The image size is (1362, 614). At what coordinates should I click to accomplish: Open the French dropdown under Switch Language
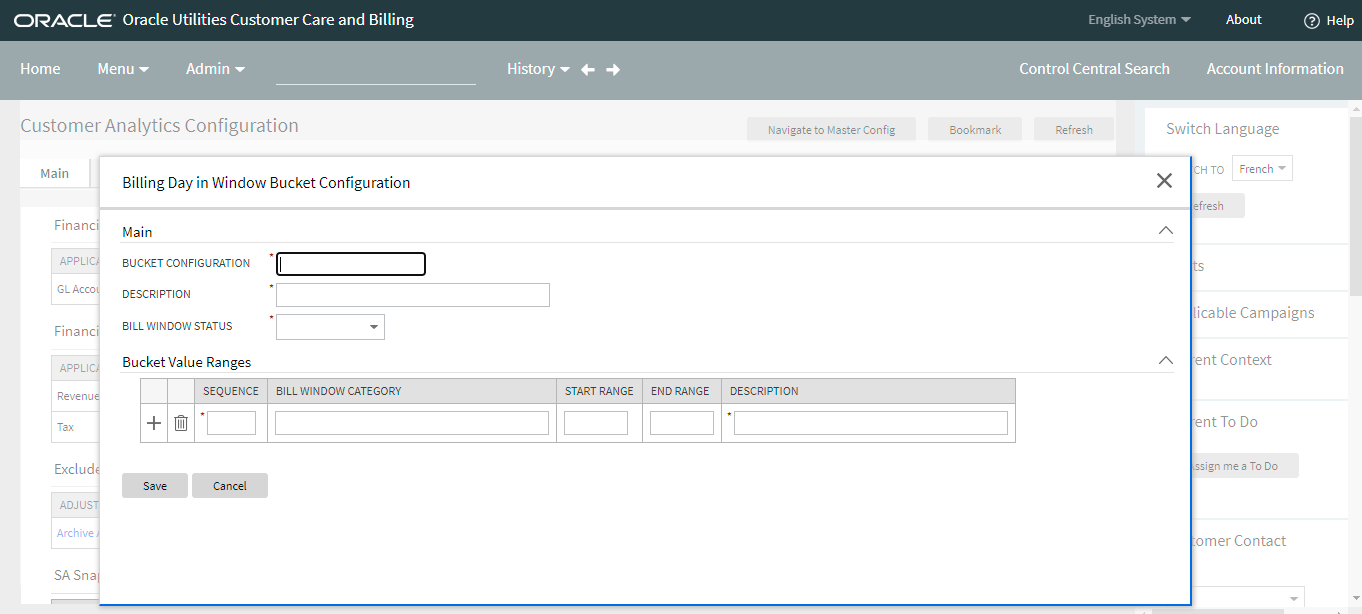tap(1261, 168)
